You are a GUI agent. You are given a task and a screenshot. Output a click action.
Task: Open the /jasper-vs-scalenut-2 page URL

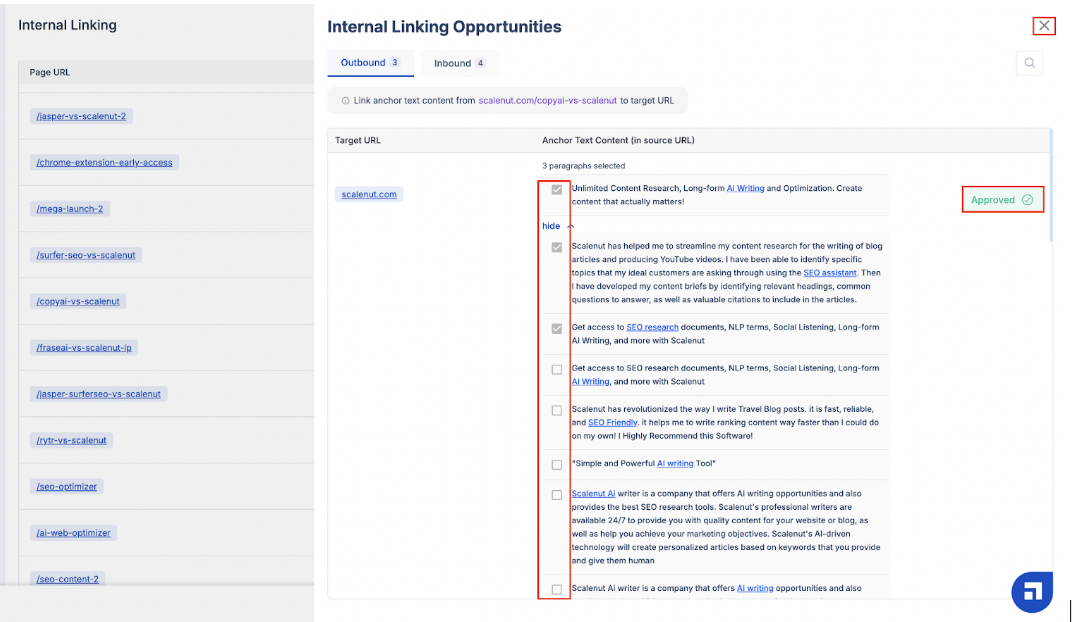[x=81, y=117]
